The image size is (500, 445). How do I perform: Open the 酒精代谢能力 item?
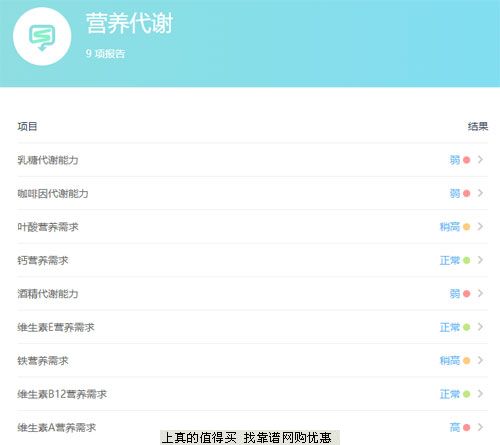pyautogui.click(x=252, y=294)
